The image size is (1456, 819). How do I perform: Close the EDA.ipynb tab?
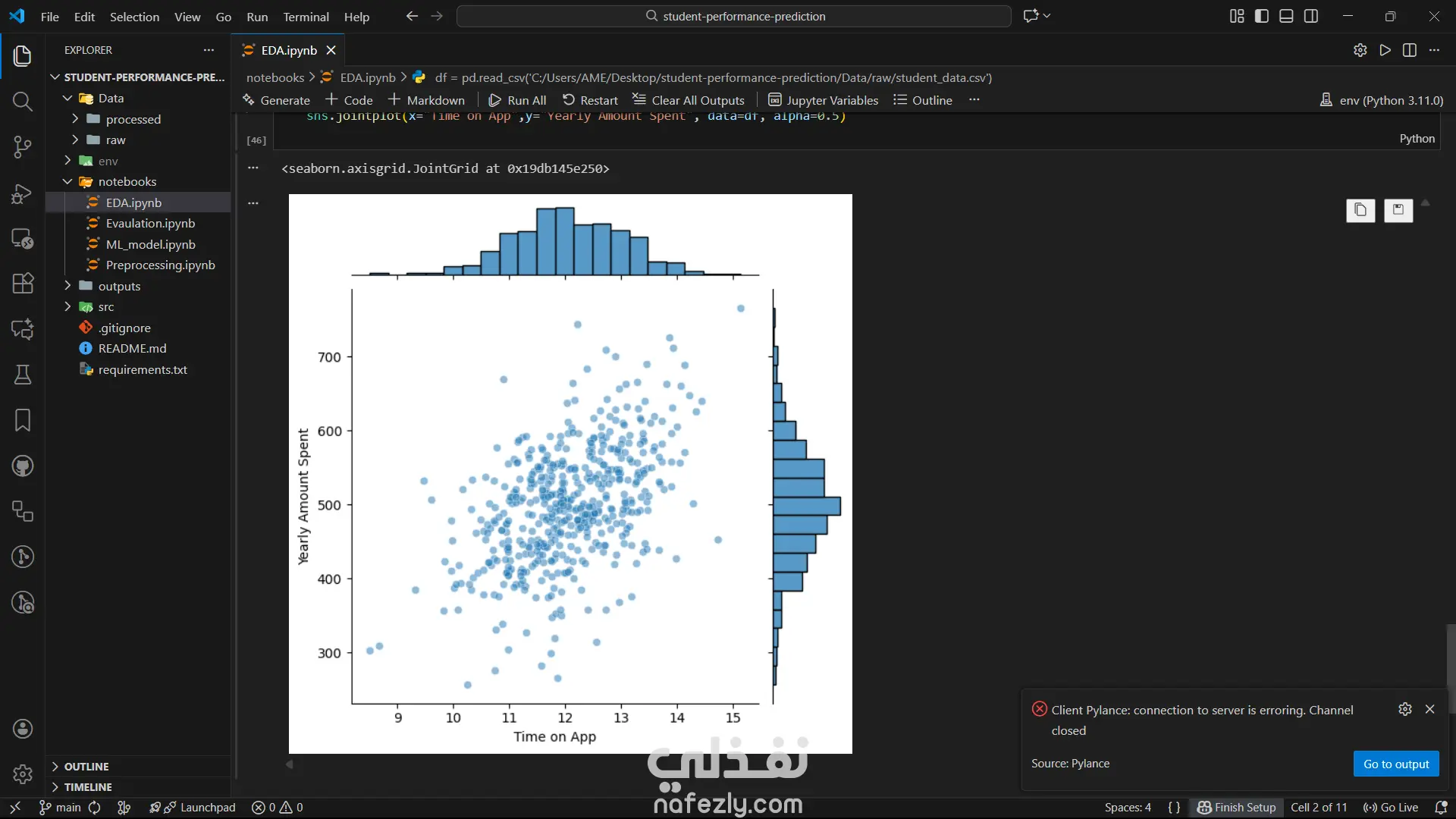click(331, 50)
